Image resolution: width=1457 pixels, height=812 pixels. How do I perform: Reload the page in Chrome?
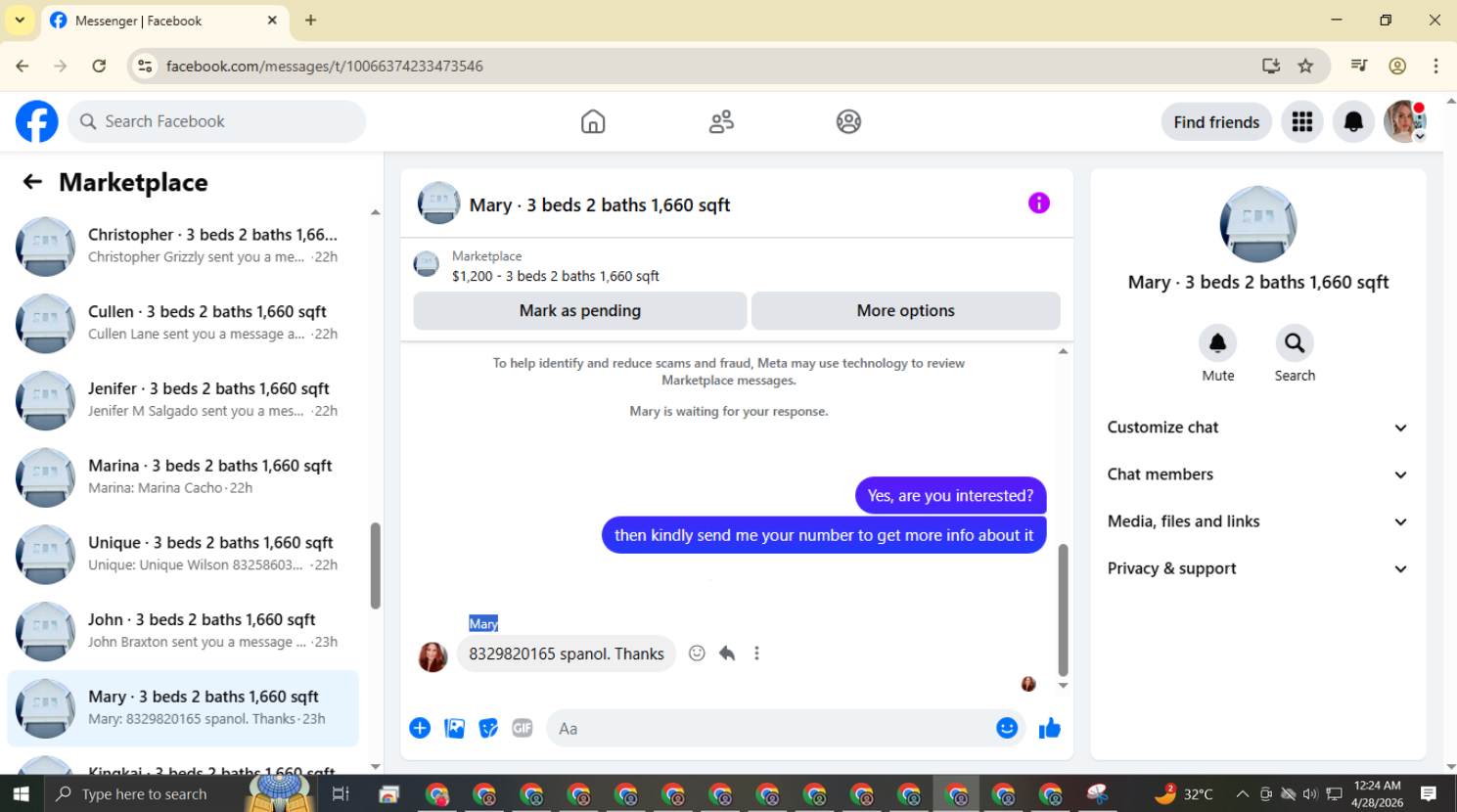(x=99, y=66)
